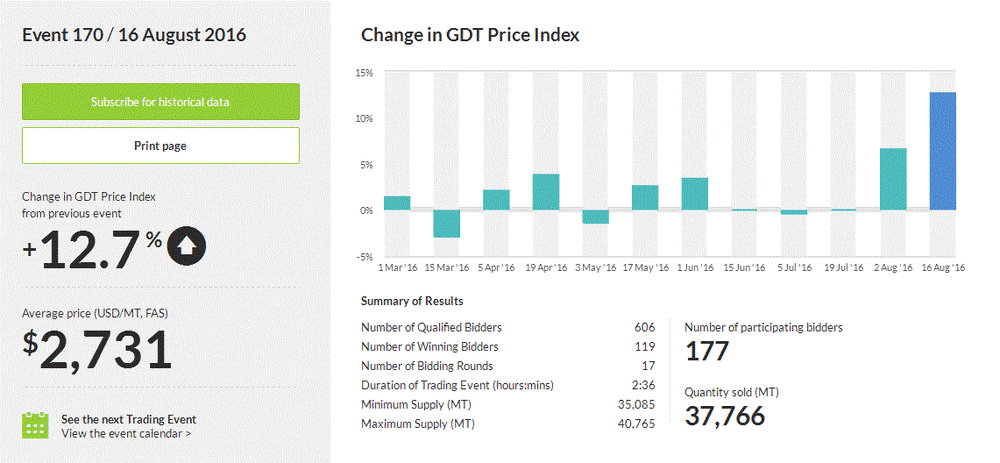Click the Change in GDT Price Index heading
This screenshot has width=1000, height=463.
click(x=470, y=35)
